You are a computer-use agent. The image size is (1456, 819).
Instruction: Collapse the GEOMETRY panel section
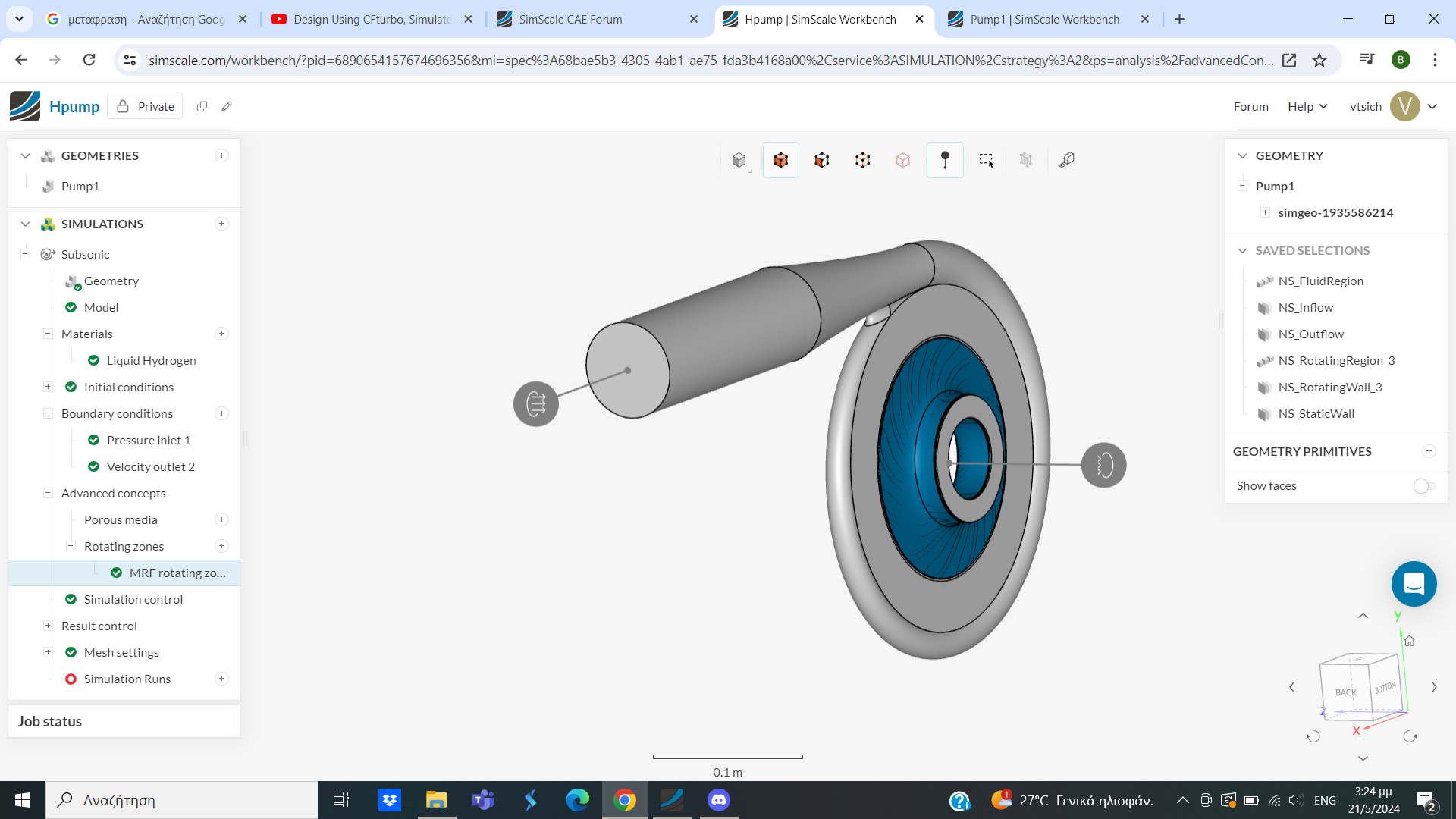coord(1242,155)
